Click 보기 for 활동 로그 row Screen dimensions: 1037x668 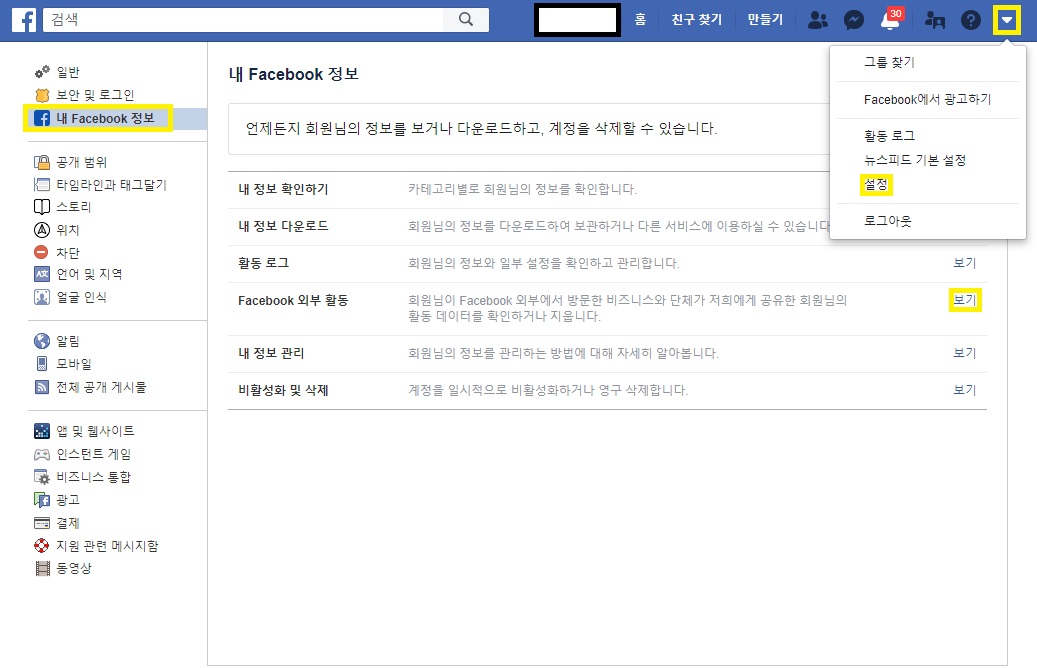[x=964, y=263]
